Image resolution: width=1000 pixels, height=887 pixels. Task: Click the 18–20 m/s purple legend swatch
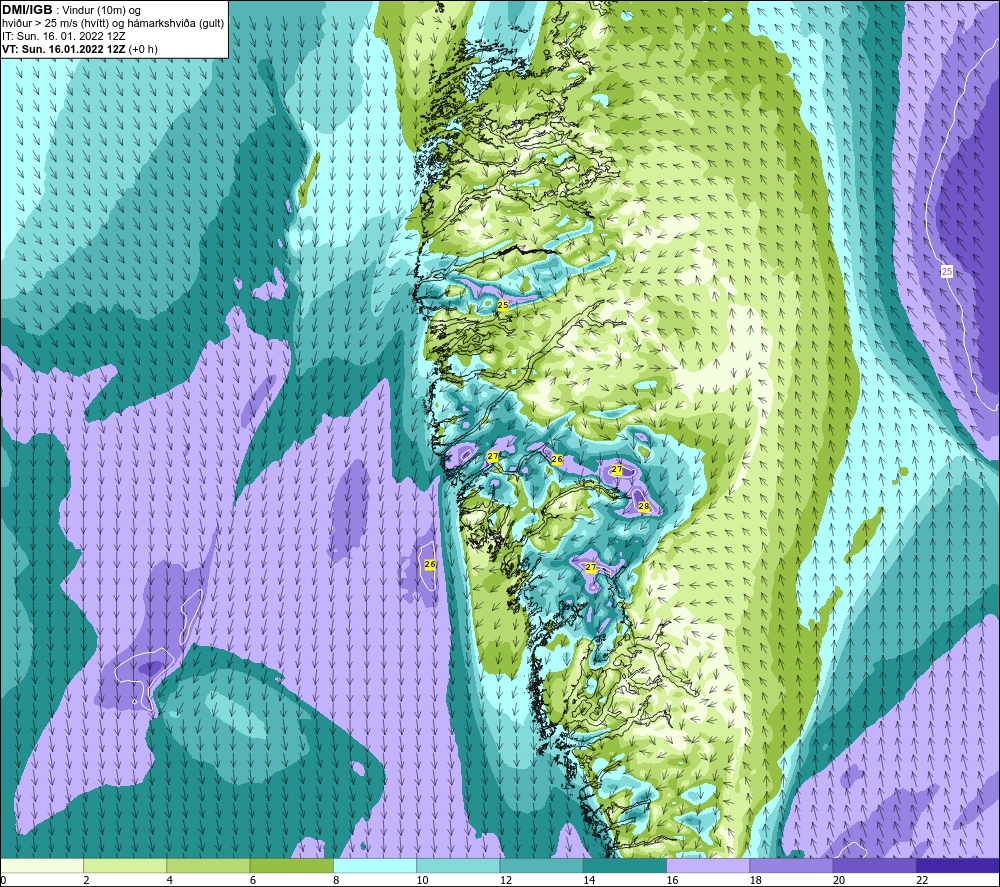click(x=791, y=865)
